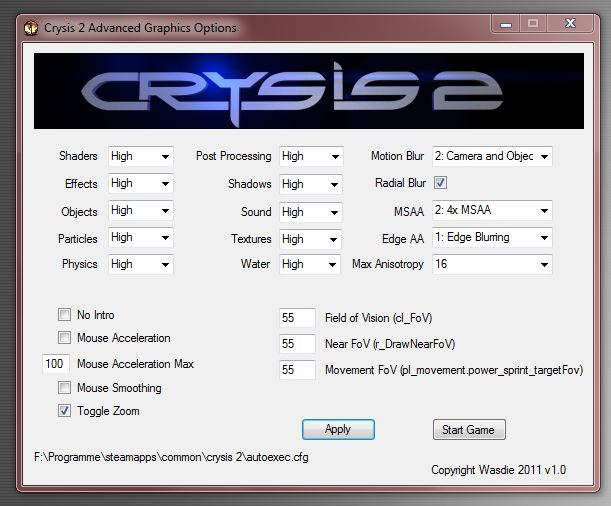
Task: Disable the Radial Blur checkbox
Action: (x=440, y=183)
